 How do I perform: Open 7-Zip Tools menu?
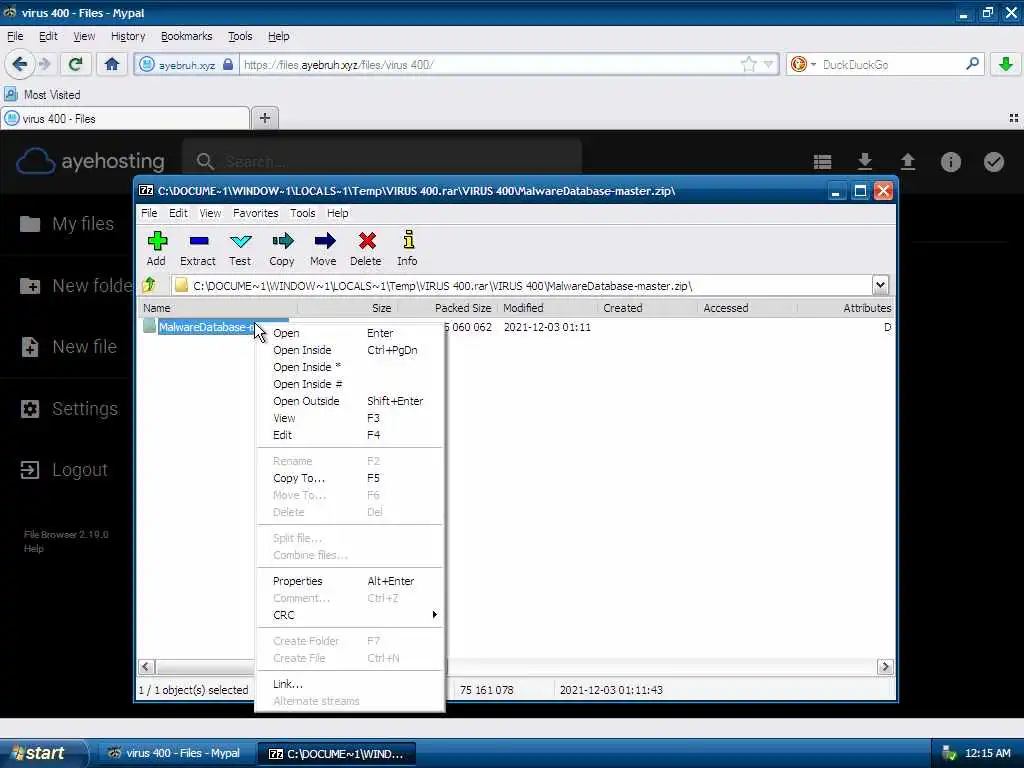point(302,213)
